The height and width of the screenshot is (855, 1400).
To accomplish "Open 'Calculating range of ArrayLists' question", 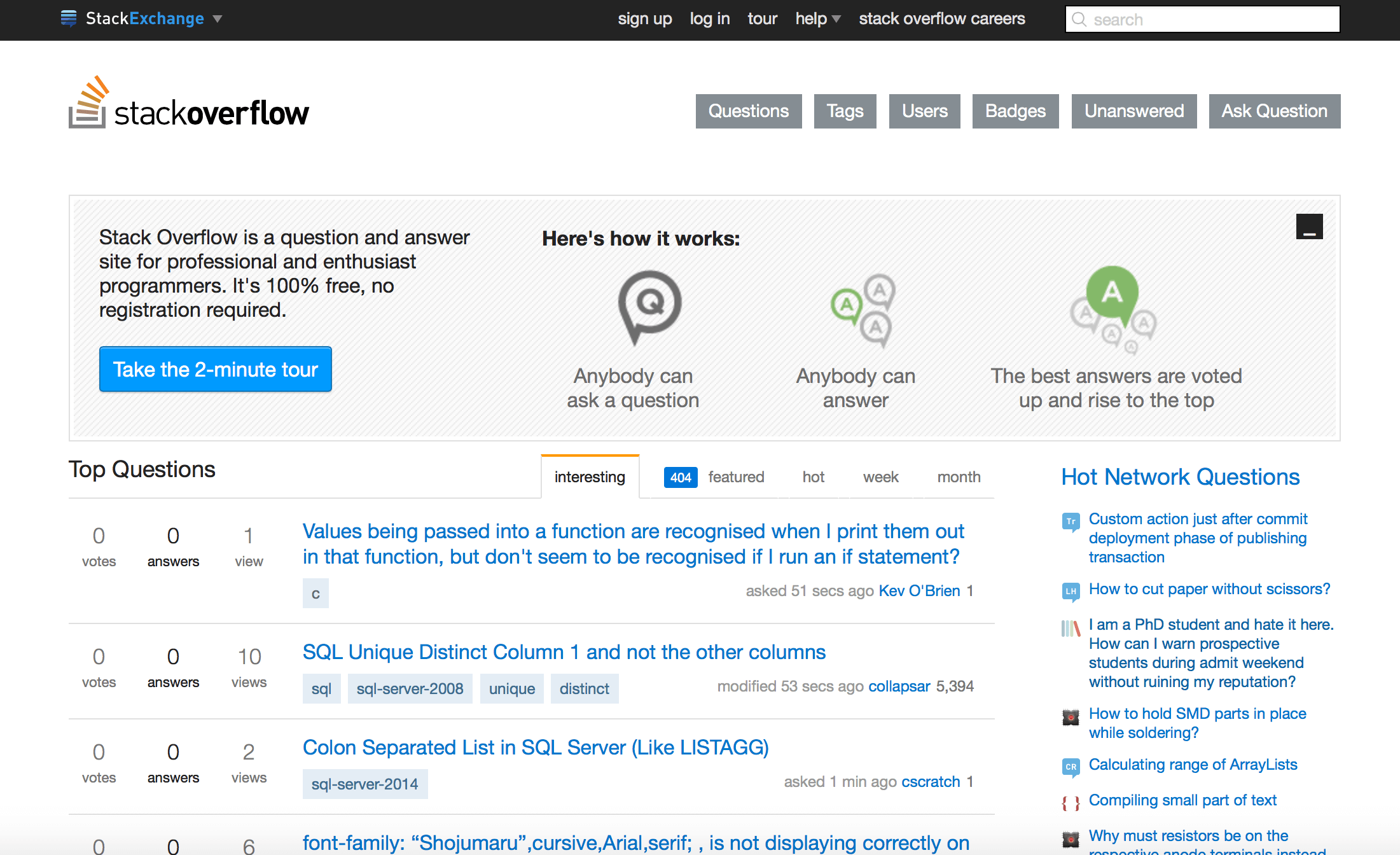I will (1193, 765).
